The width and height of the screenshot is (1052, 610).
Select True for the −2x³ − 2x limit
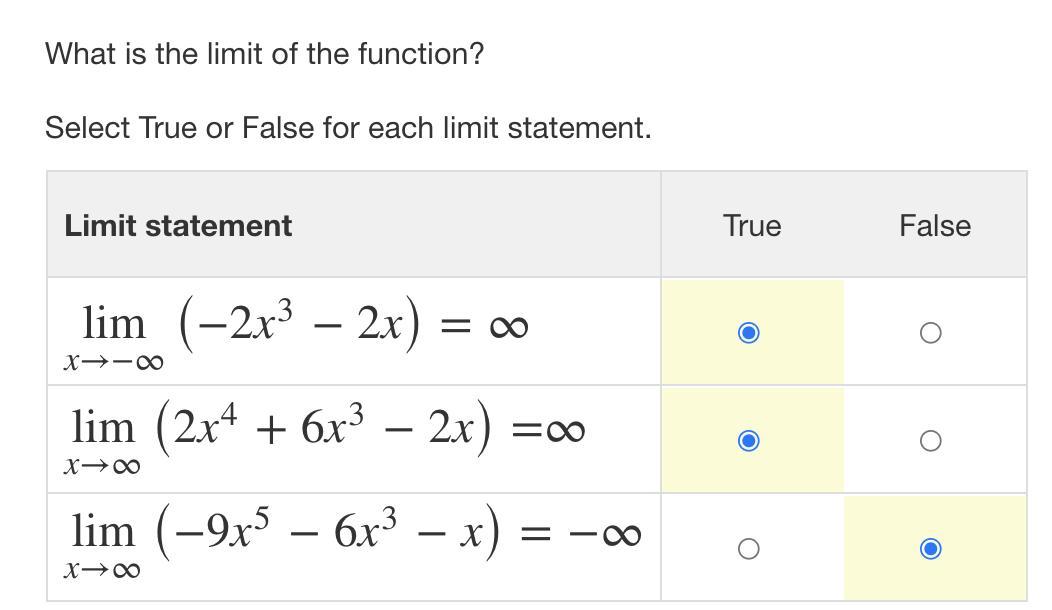click(x=748, y=333)
